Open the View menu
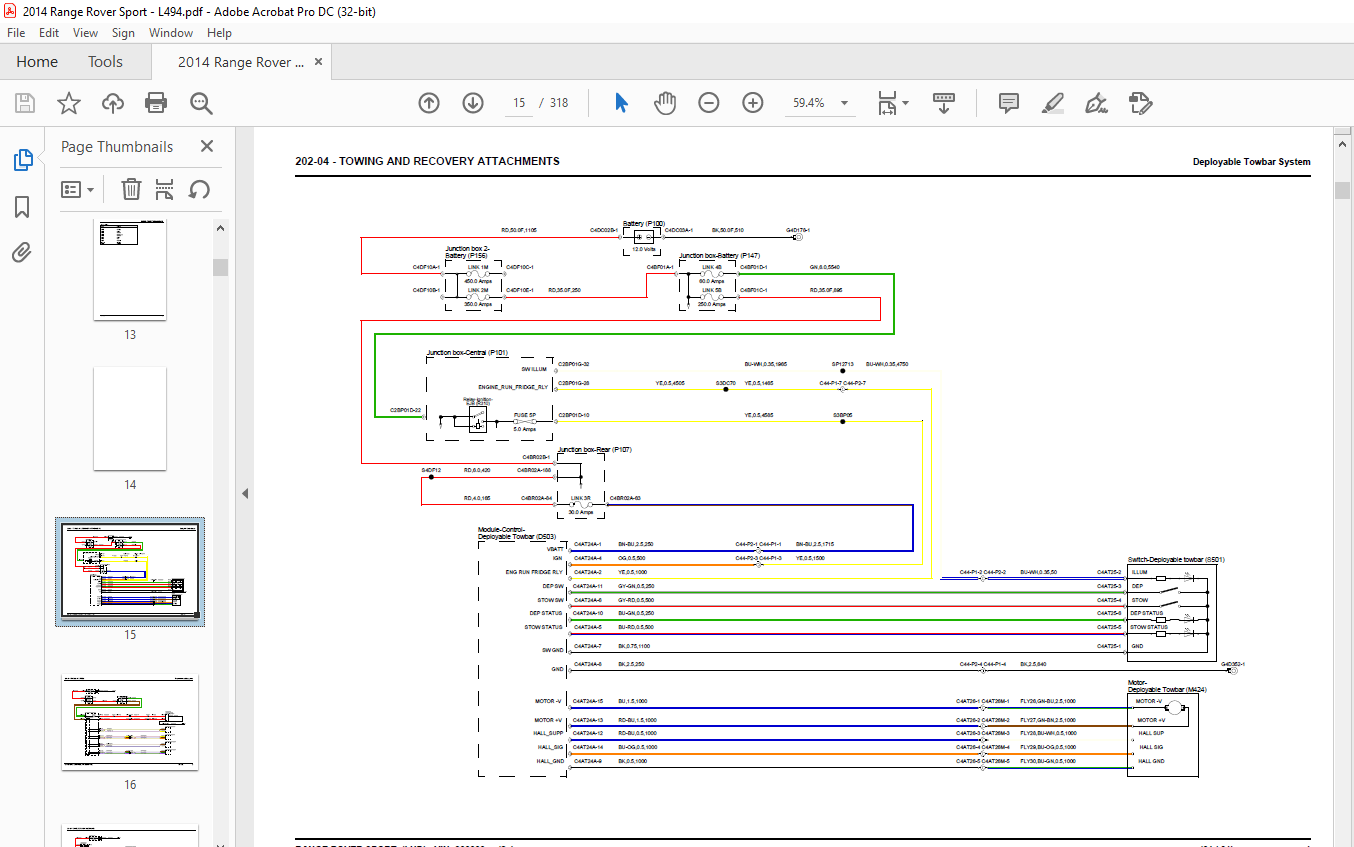 click(85, 33)
